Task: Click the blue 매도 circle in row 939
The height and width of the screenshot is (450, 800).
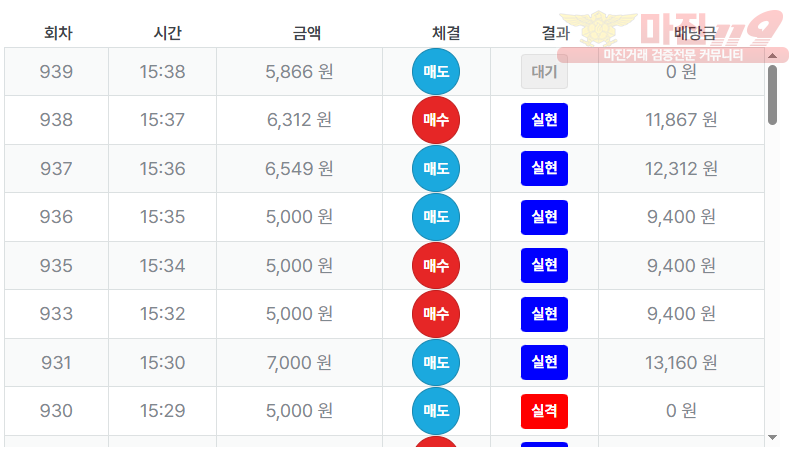Action: pos(436,72)
